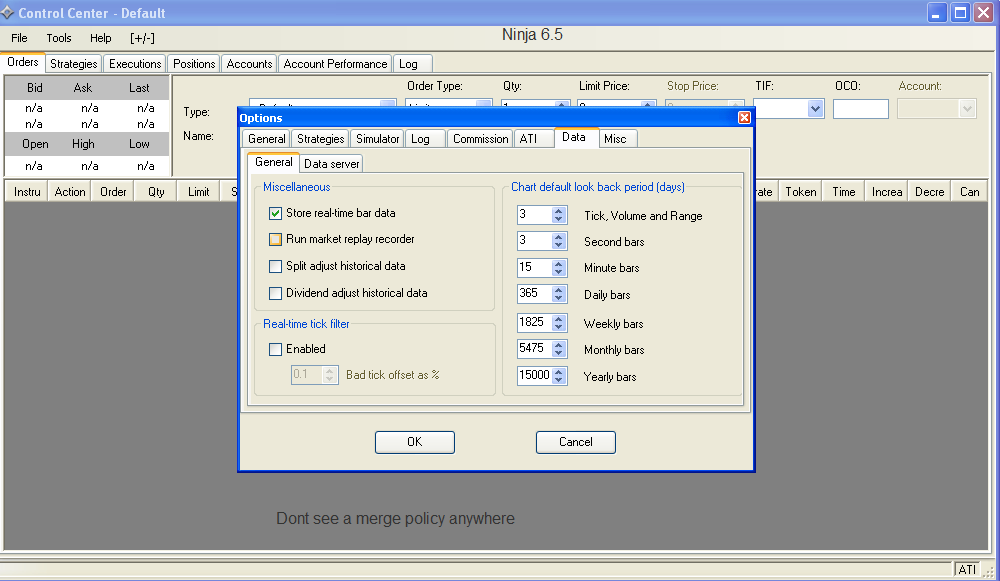This screenshot has height=581, width=1000.
Task: Click the Minute bars spinner arrows
Action: tap(559, 268)
